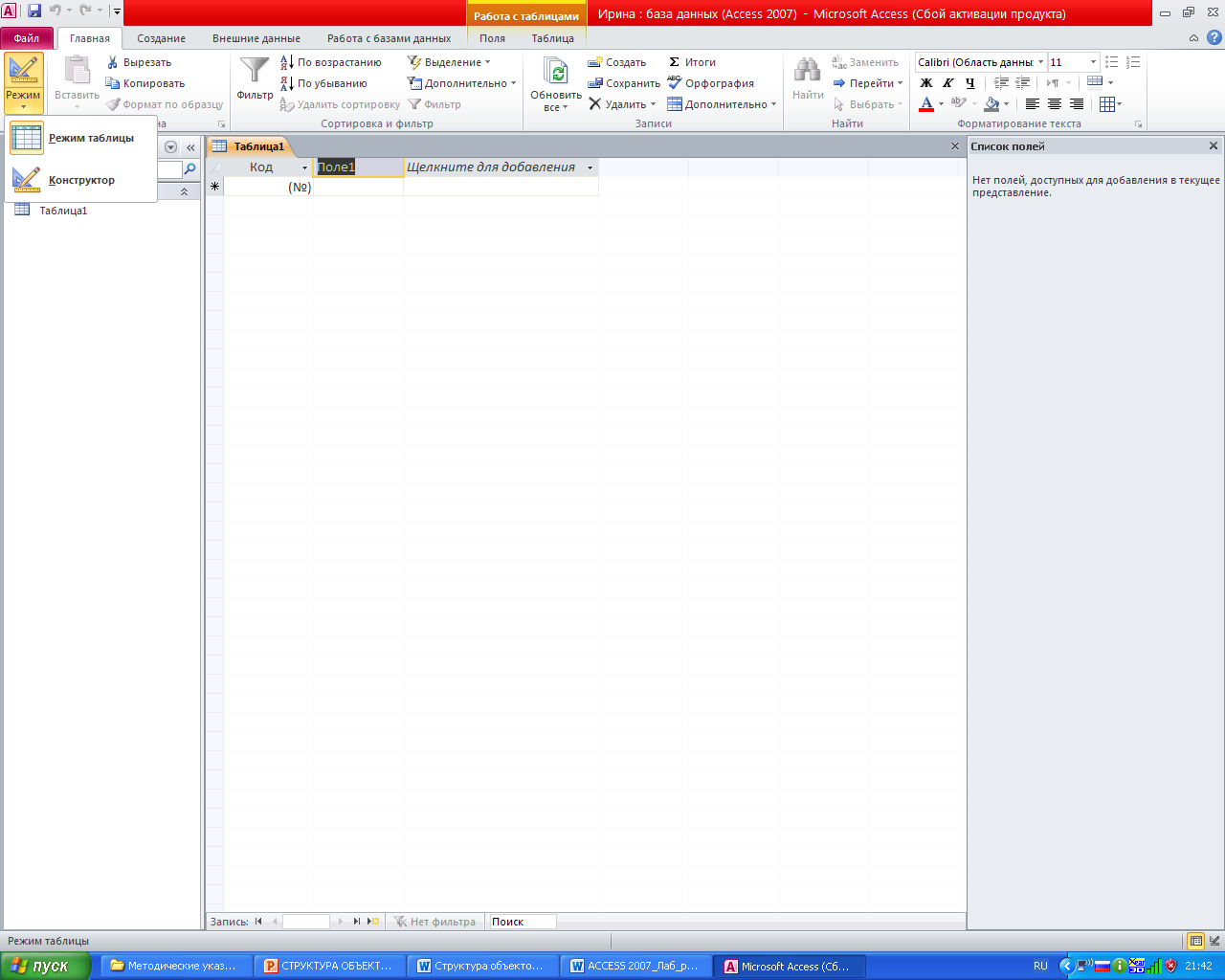Sort По убыванию
Viewport: 1225px width, 980px height.
[323, 83]
